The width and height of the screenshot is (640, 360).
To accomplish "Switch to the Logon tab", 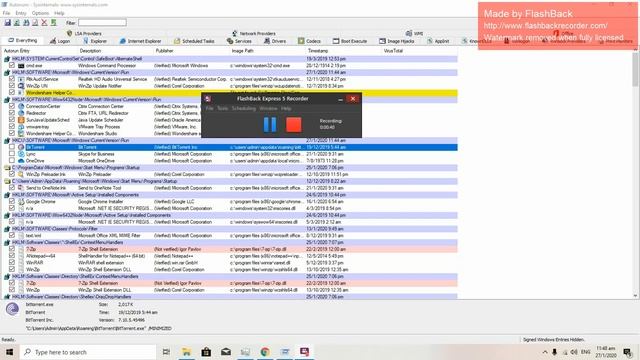I will pyautogui.click(x=60, y=41).
